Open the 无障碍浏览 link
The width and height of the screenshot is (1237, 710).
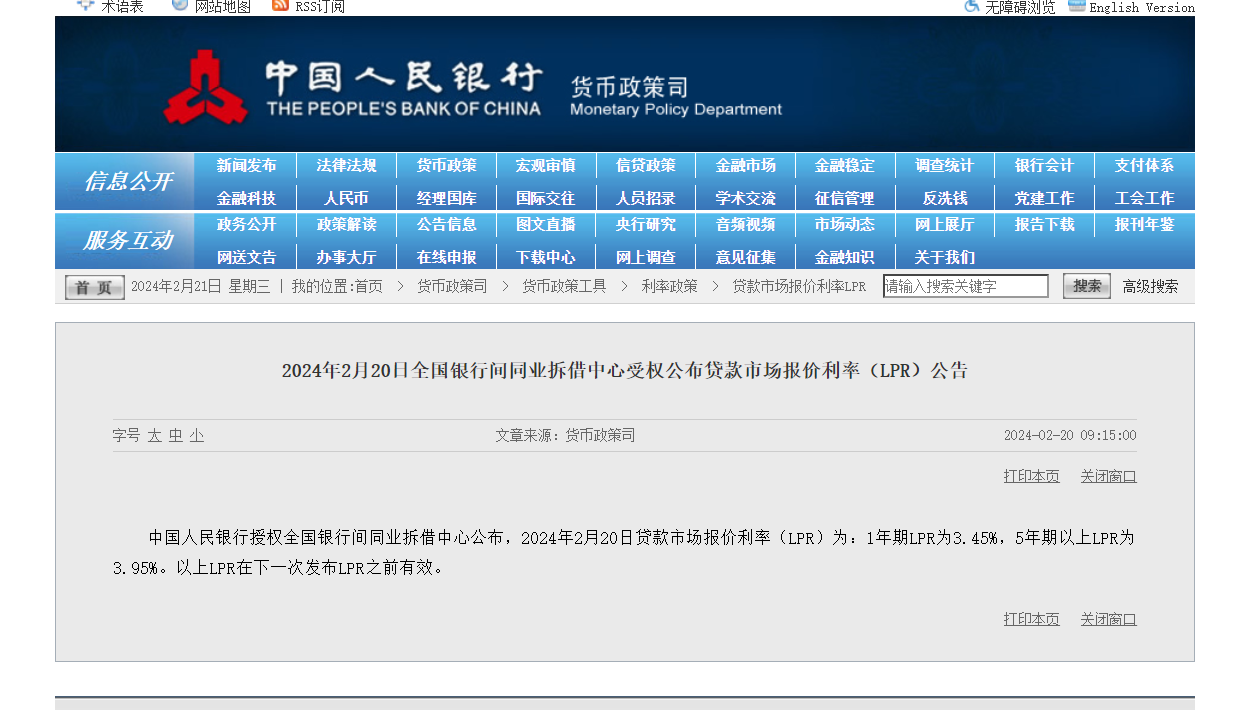point(1020,6)
